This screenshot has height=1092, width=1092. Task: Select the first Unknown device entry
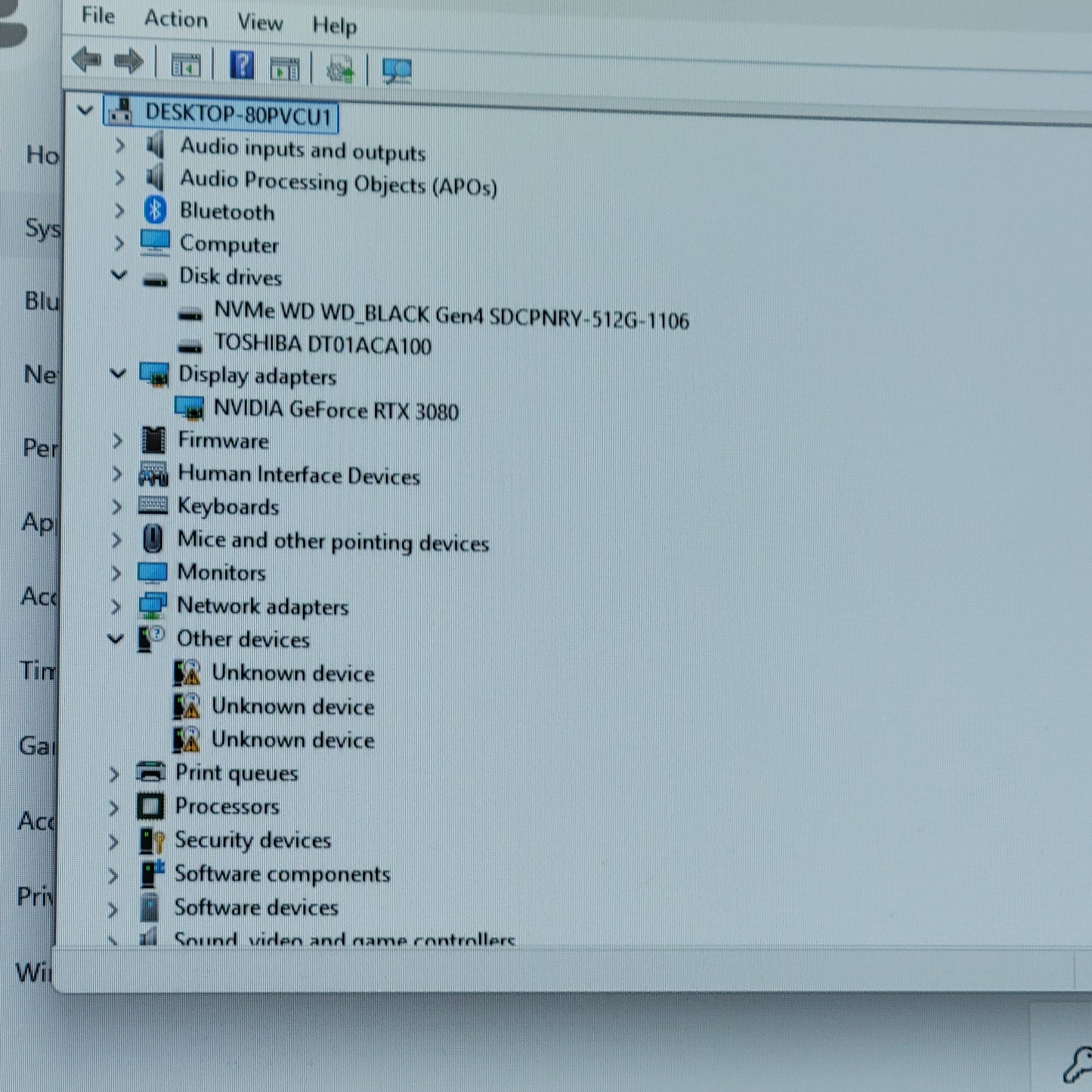(x=292, y=673)
